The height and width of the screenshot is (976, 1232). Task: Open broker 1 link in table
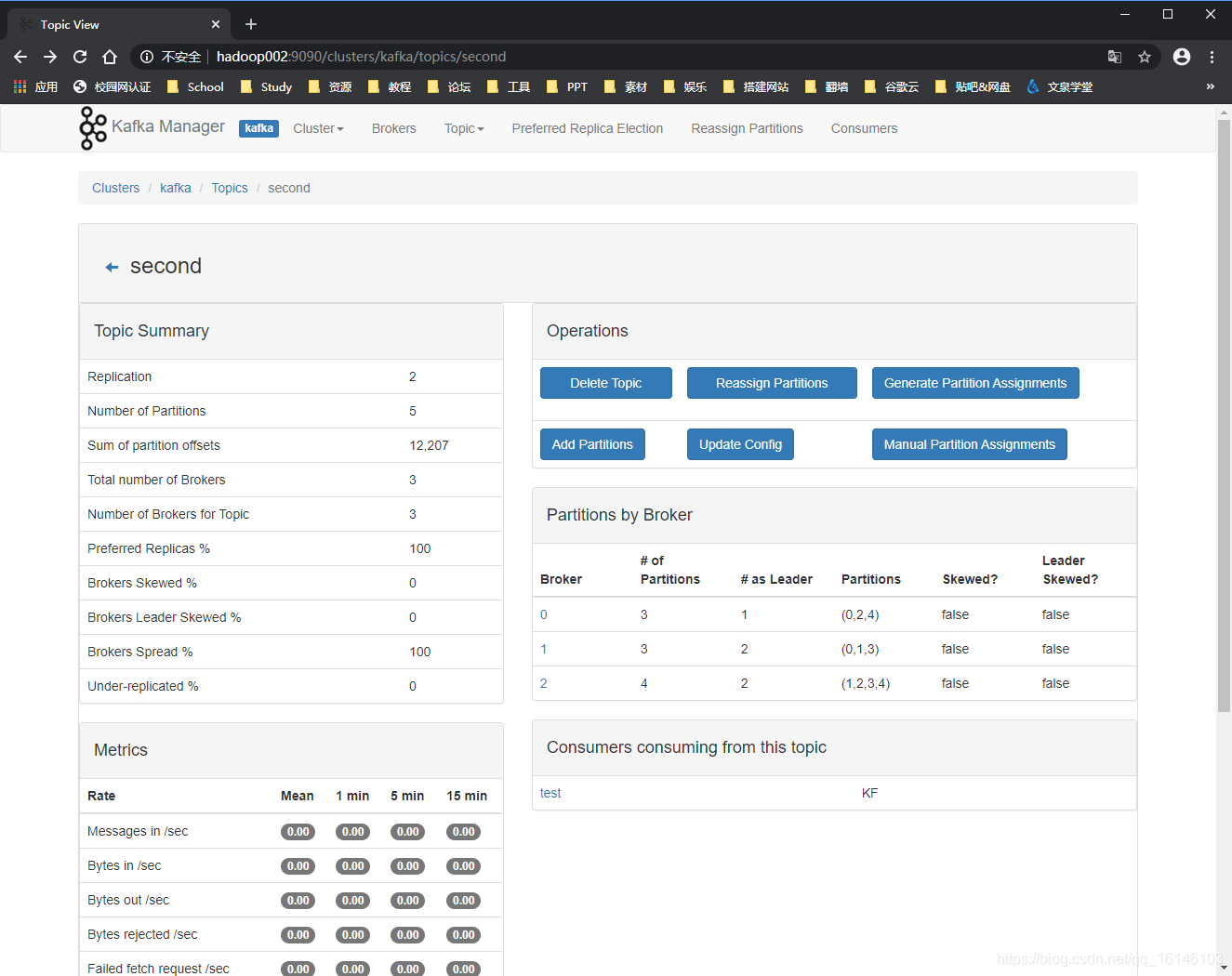pyautogui.click(x=544, y=649)
